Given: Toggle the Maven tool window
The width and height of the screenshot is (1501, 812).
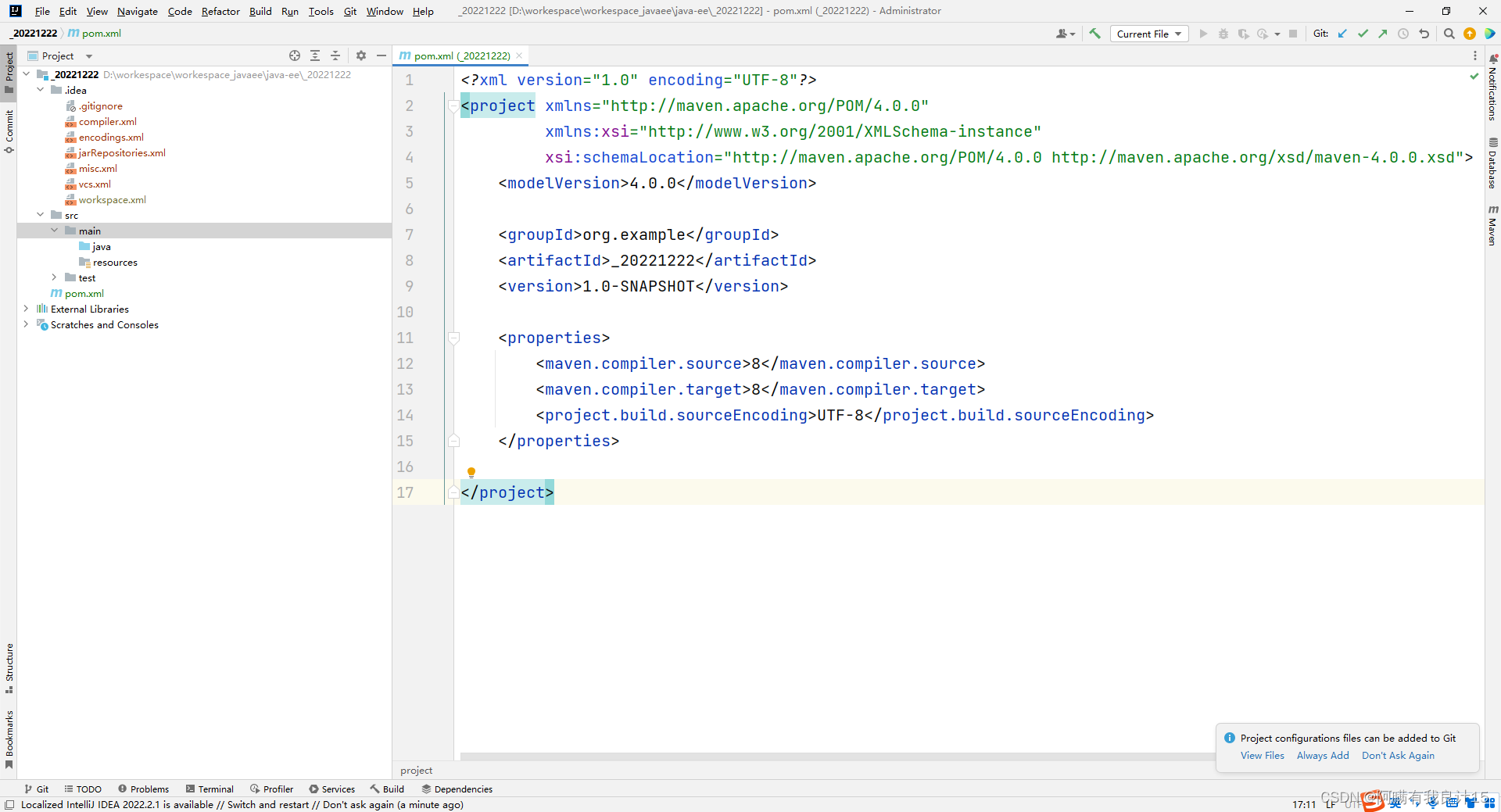Looking at the screenshot, I should 1492,227.
